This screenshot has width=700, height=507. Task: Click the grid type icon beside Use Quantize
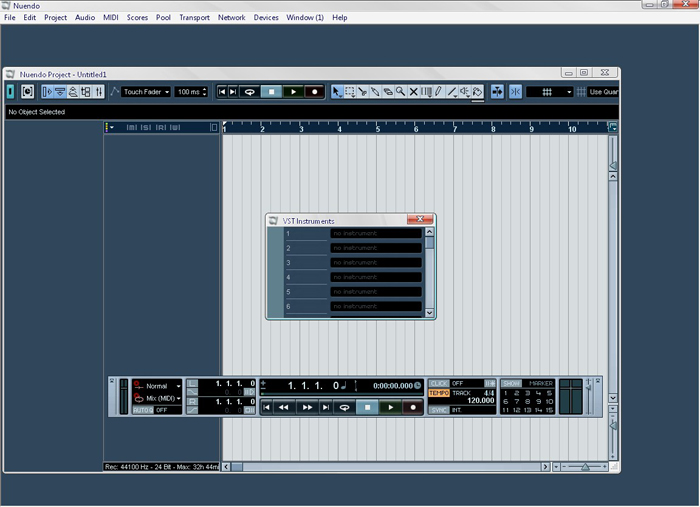(581, 92)
